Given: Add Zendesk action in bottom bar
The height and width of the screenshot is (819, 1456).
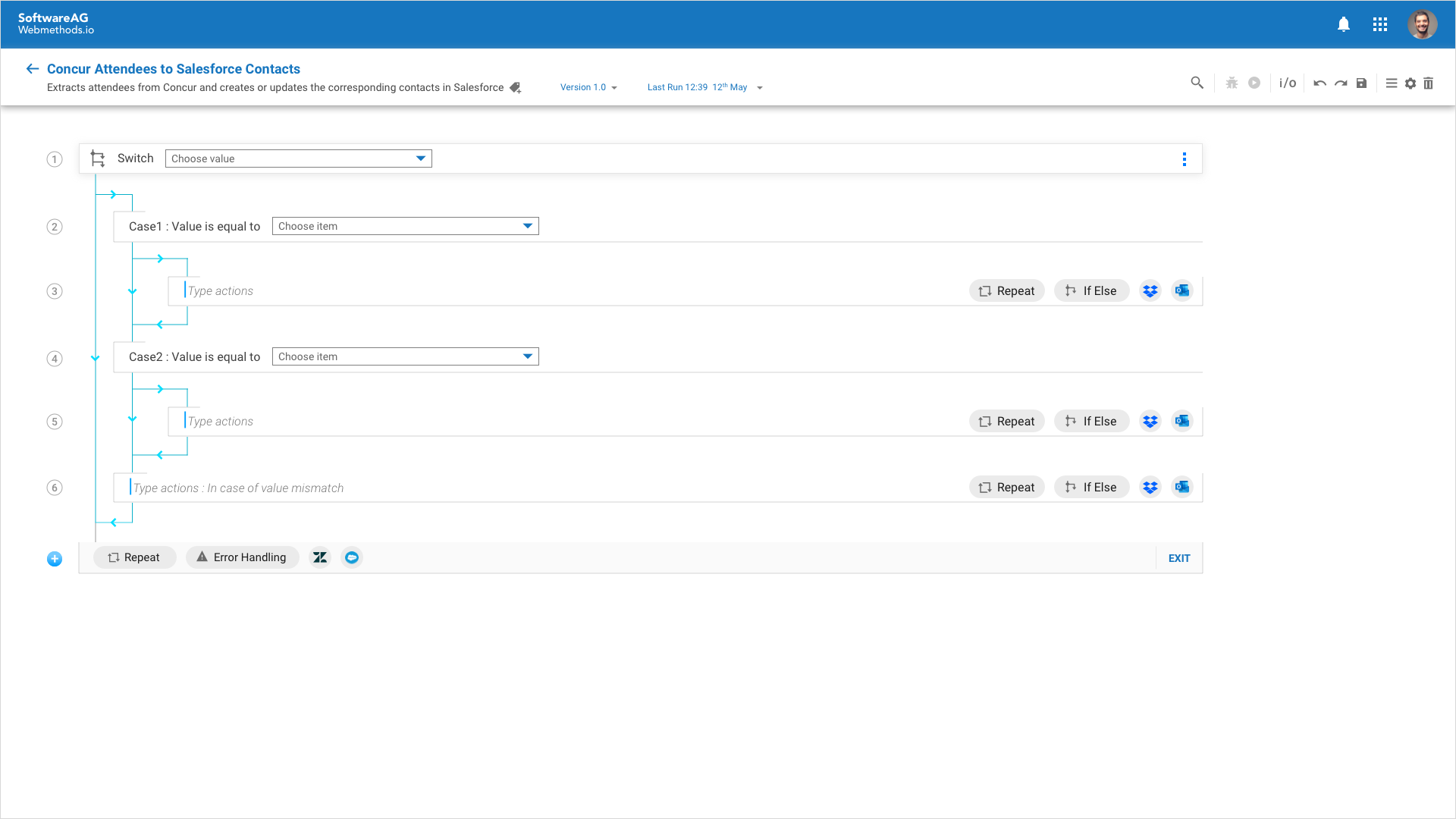Looking at the screenshot, I should point(320,557).
